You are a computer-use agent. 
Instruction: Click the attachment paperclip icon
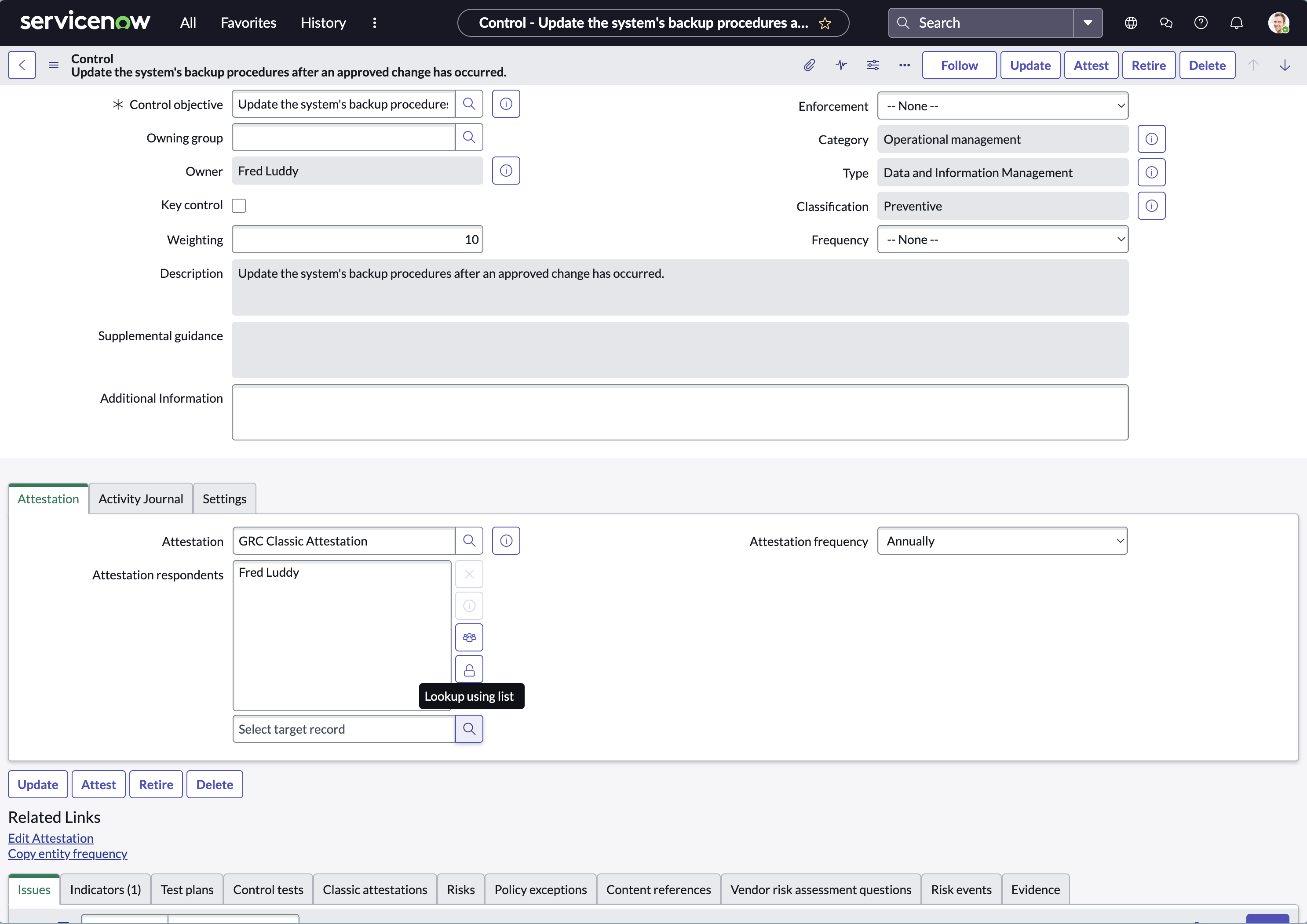(x=809, y=65)
